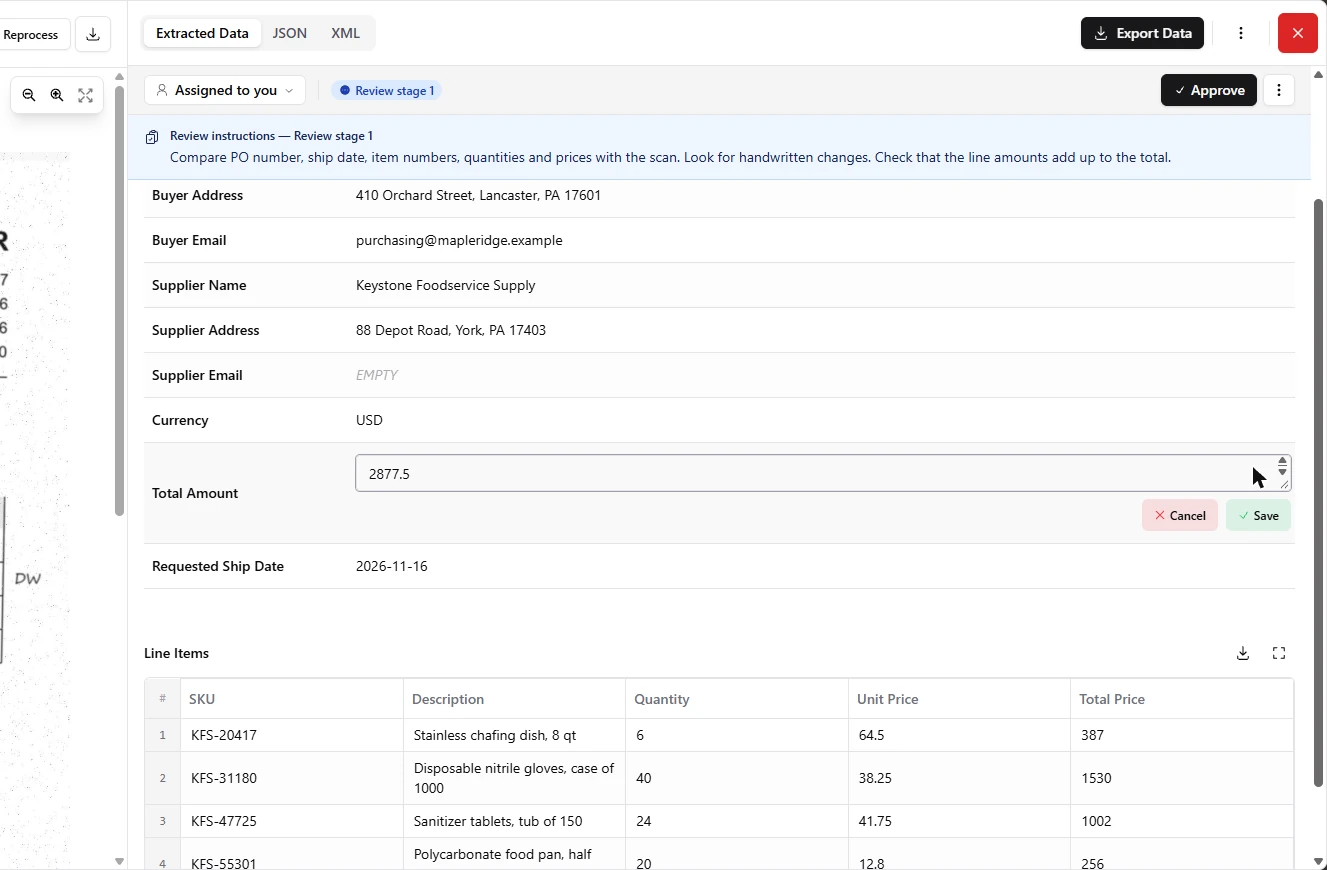
Task: Save the Total Amount edit
Action: pyautogui.click(x=1258, y=515)
